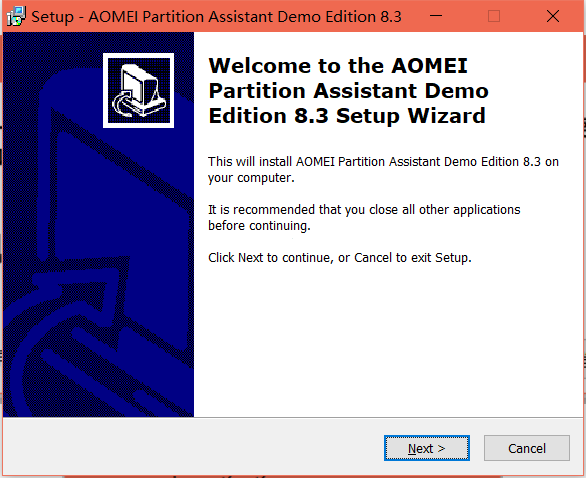Click the empty gray bar left of Next
586x478 pixels.
click(x=192, y=447)
